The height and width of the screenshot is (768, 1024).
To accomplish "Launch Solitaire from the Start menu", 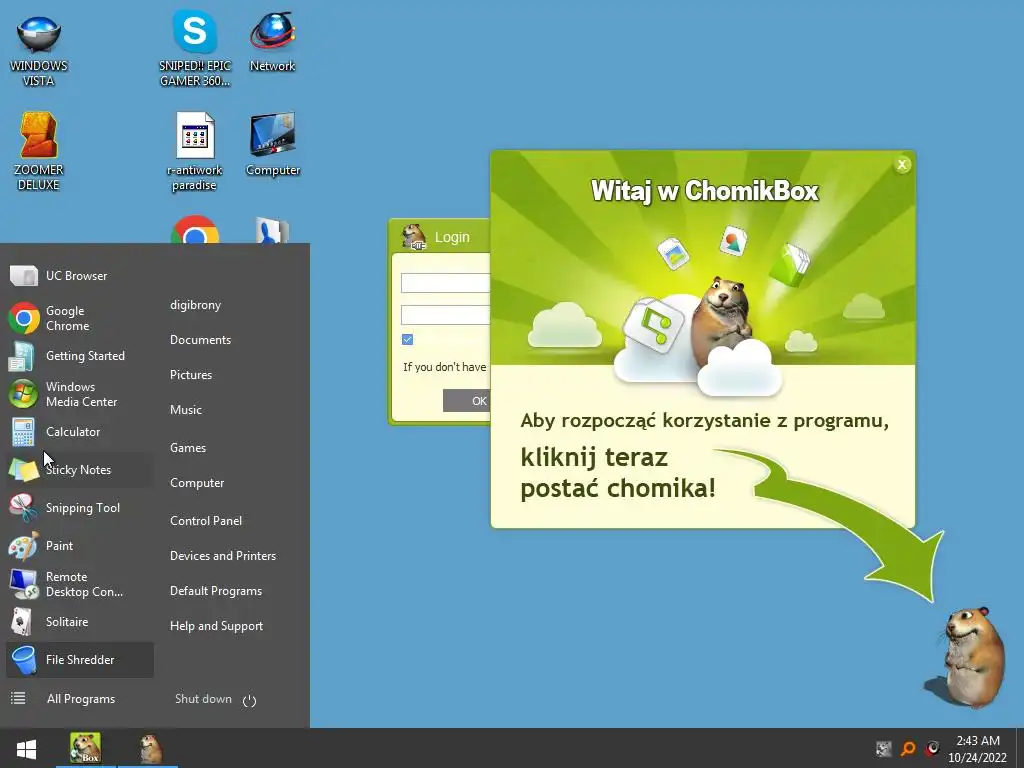I will [x=78, y=622].
